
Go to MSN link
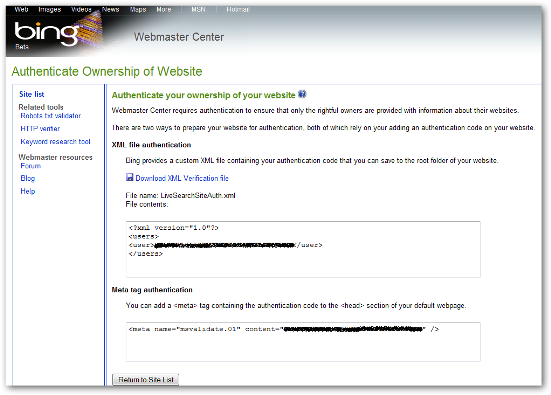(x=198, y=9)
